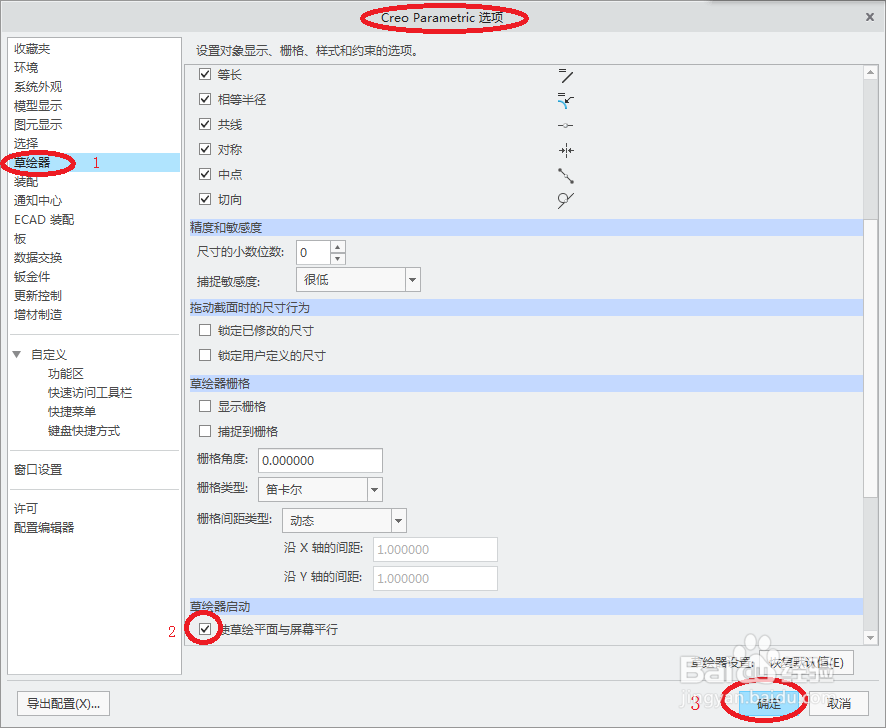Click the 共线 collinear constraint icon

pos(566,125)
